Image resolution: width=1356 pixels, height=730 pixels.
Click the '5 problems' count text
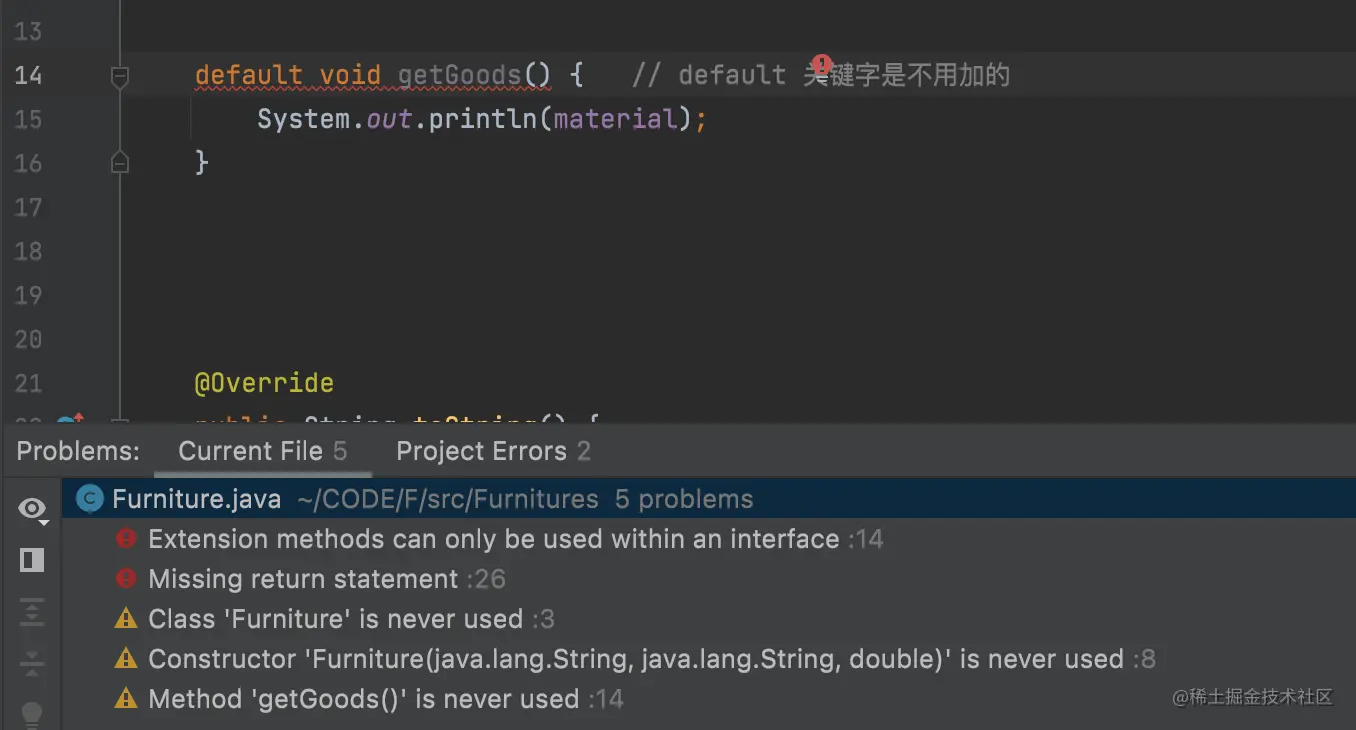coord(684,499)
